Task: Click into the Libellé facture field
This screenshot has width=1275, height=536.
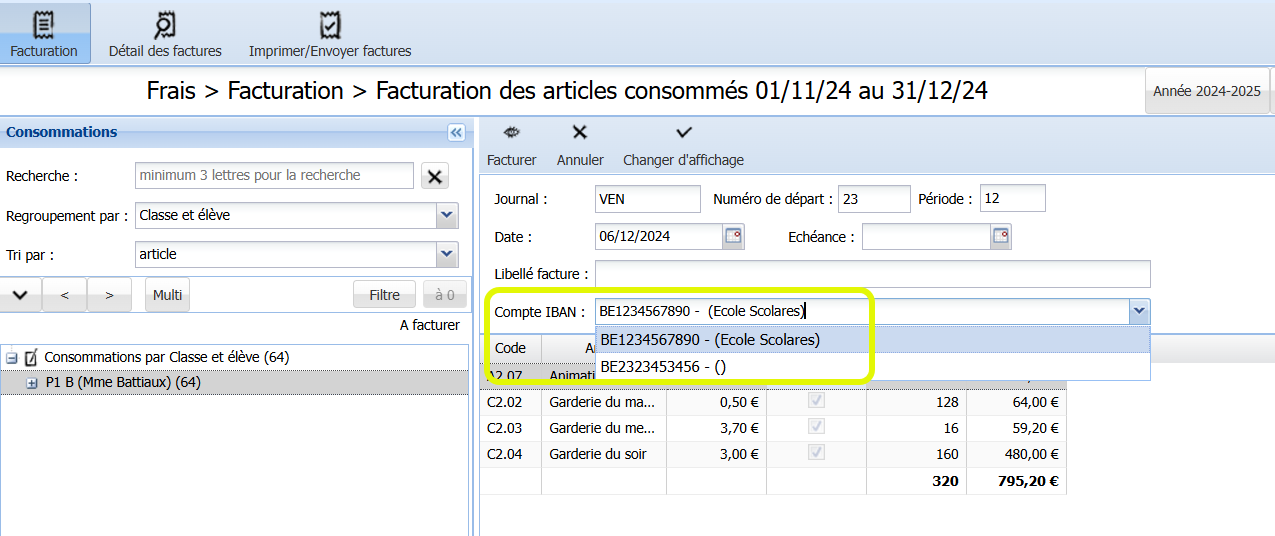Action: coord(872,274)
